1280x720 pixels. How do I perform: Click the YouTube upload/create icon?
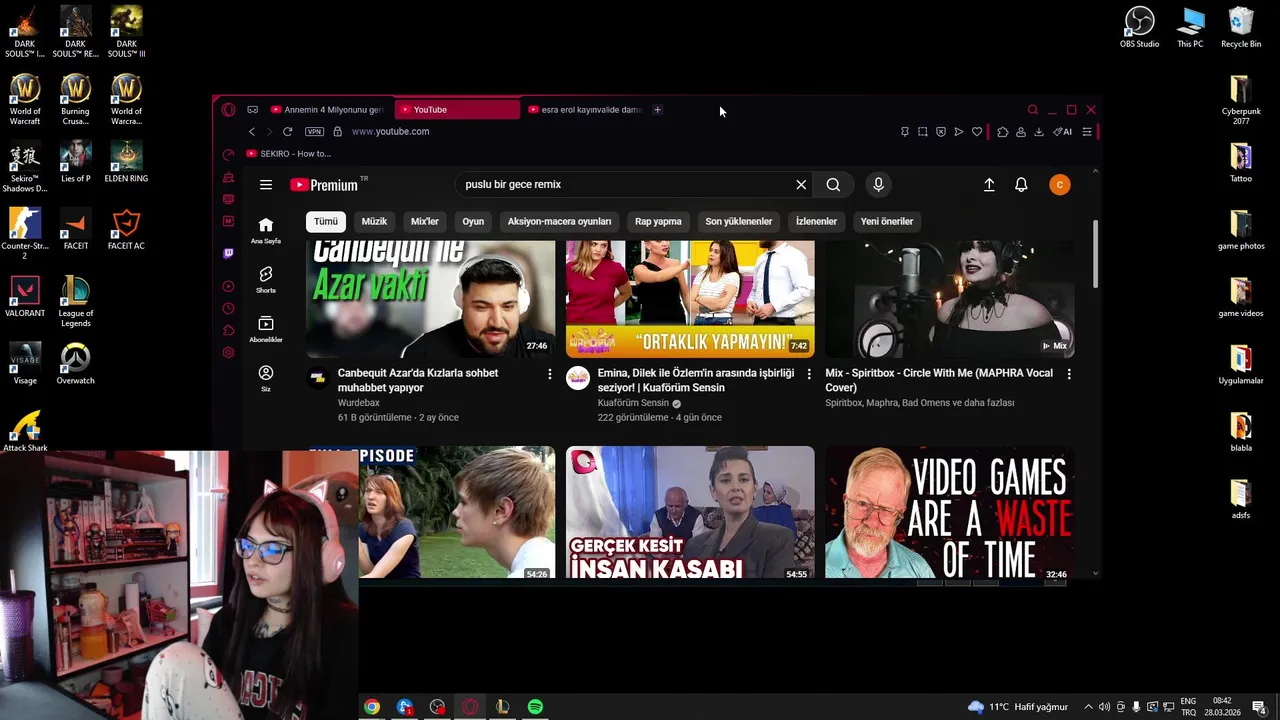989,185
